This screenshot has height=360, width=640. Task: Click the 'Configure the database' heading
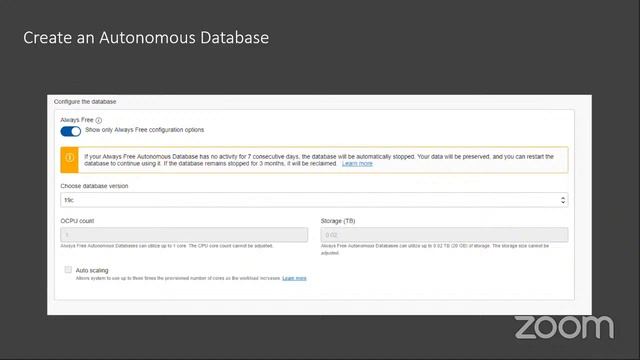(85, 102)
